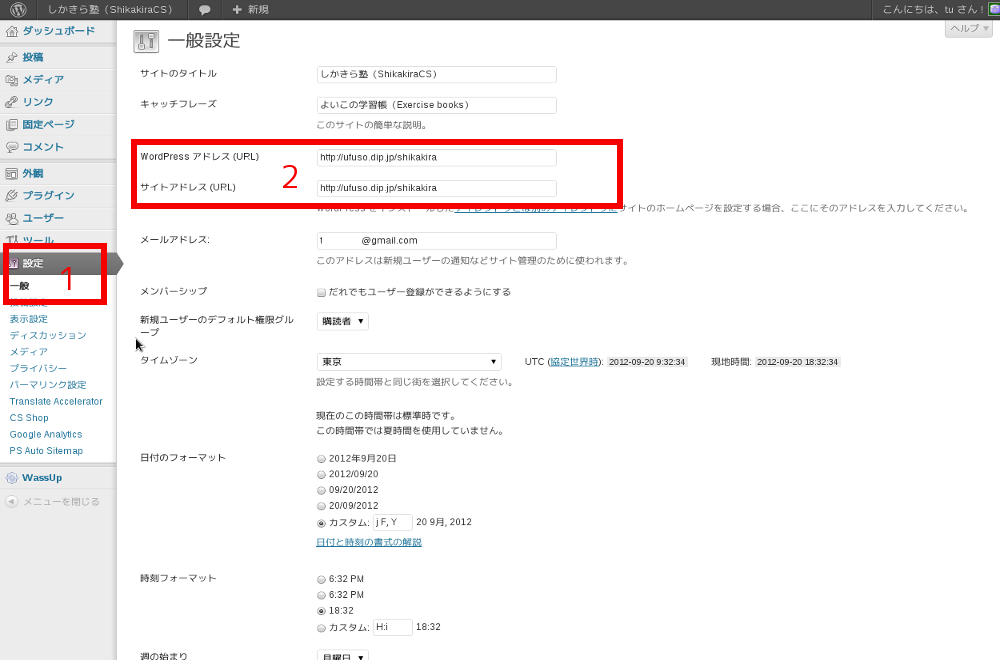Open the default user role 購読者 dropdown
Image resolution: width=1000 pixels, height=660 pixels.
point(342,321)
